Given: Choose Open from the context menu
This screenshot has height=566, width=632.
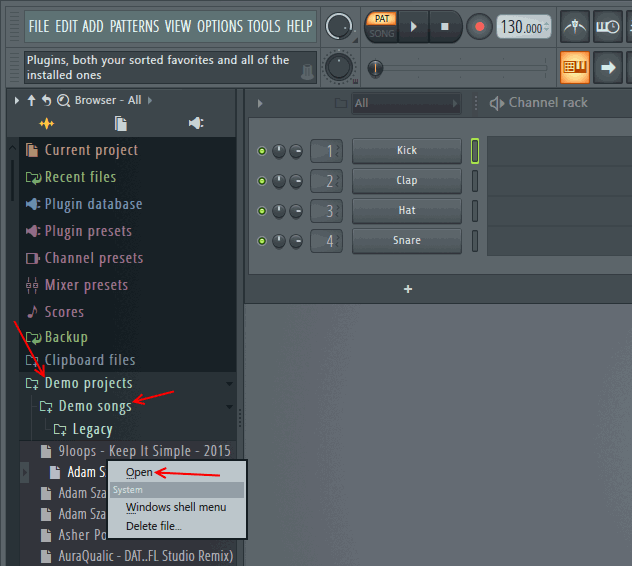Looking at the screenshot, I should coord(139,472).
